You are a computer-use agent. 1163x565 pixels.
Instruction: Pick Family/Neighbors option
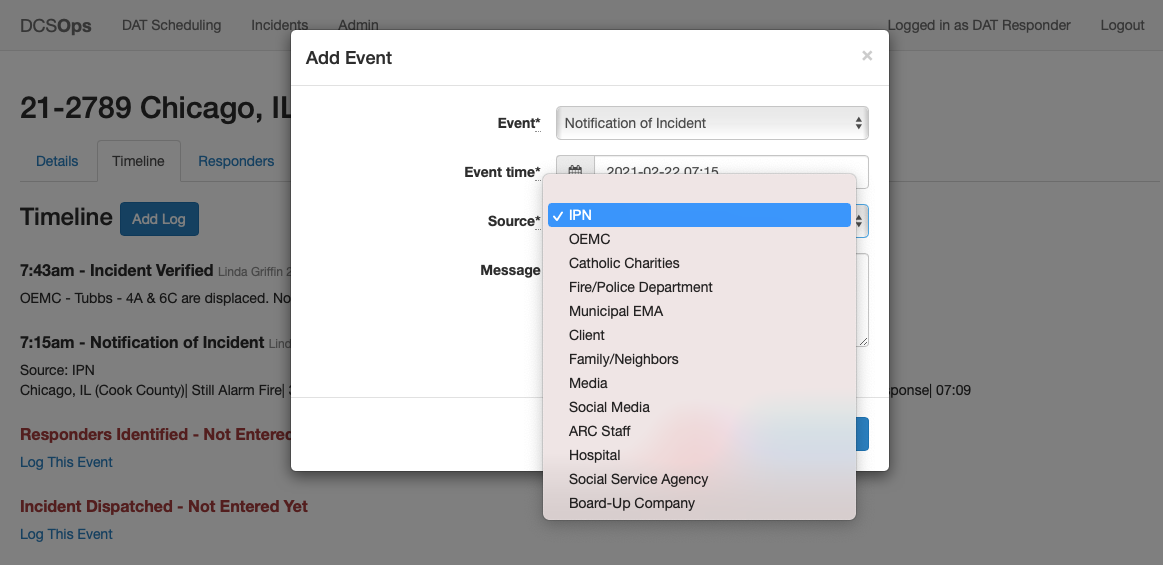699,359
